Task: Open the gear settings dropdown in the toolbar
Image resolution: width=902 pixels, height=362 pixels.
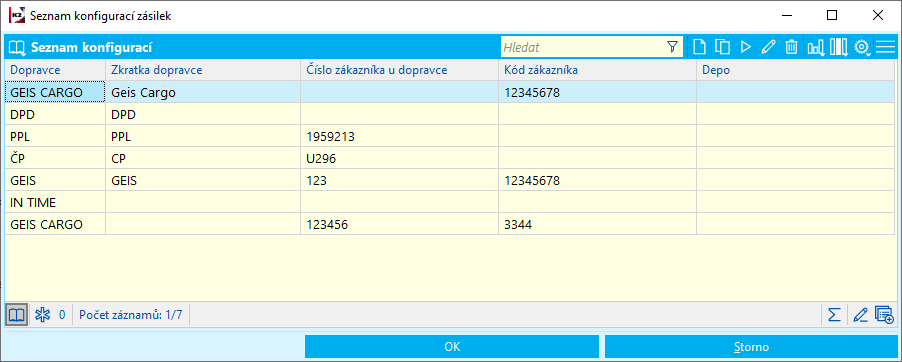Action: 862,48
